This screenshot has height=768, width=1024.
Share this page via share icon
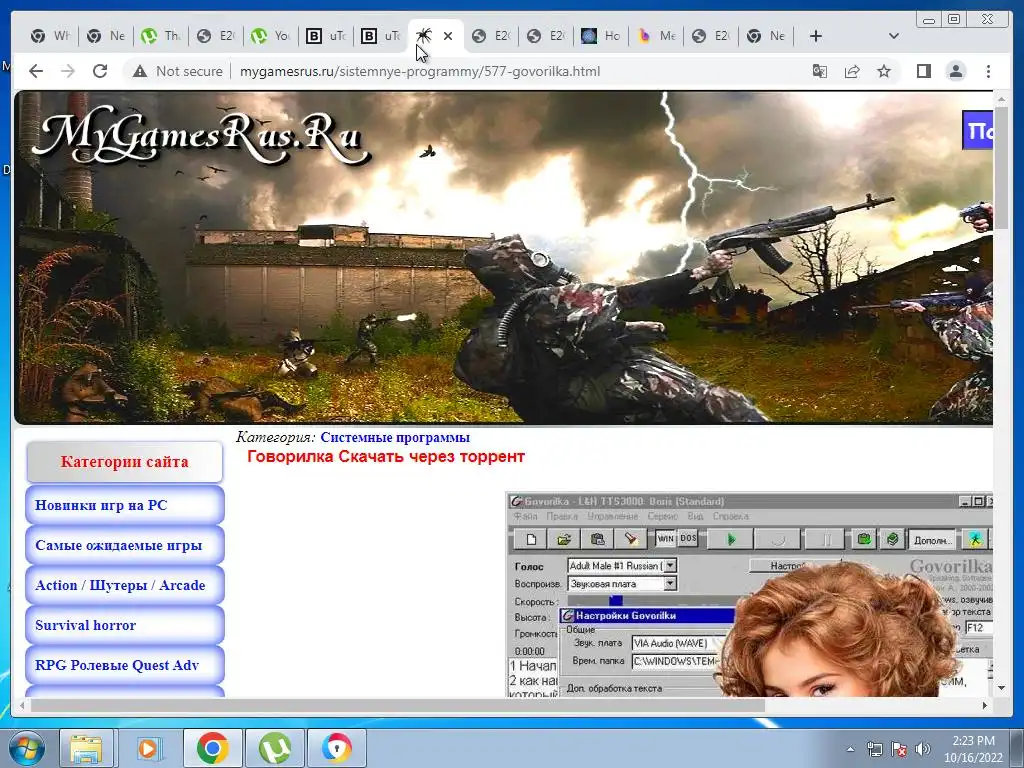pos(852,71)
